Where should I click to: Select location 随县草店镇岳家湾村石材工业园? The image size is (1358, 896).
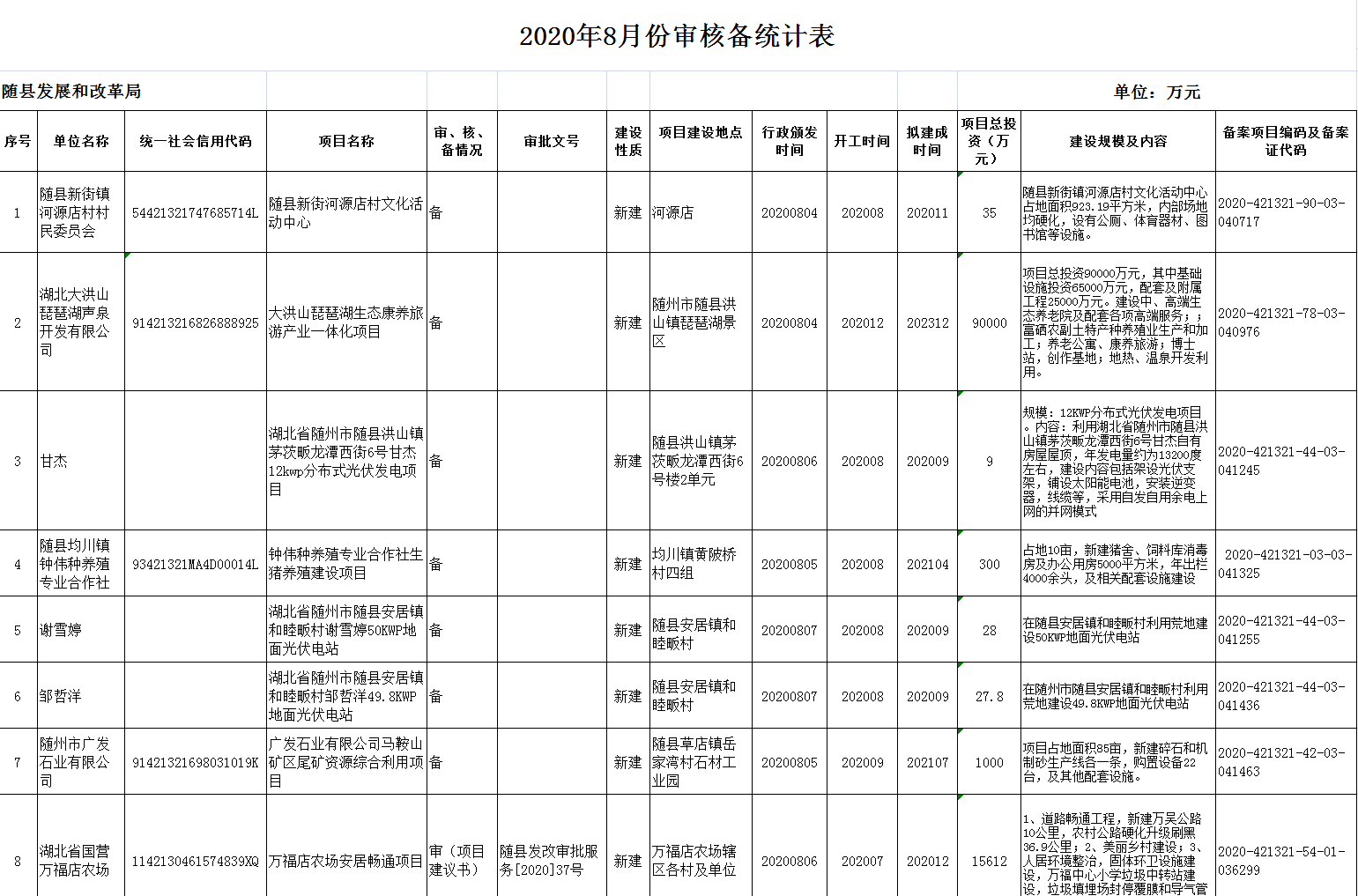[x=701, y=762]
